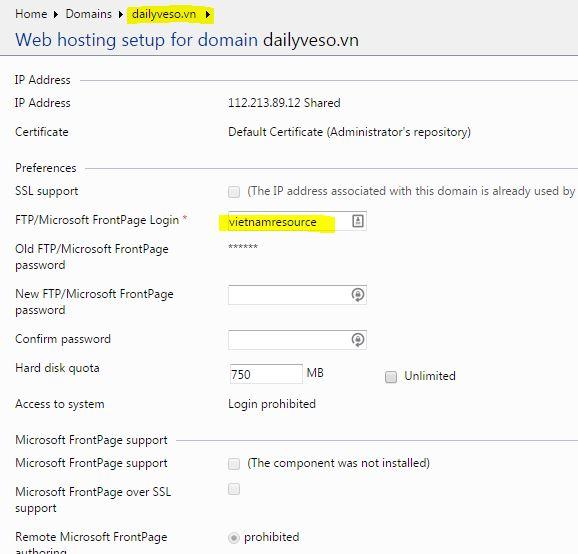Screen dimensions: 578x554
Task: Focus the Confirm password field
Action: (297, 339)
